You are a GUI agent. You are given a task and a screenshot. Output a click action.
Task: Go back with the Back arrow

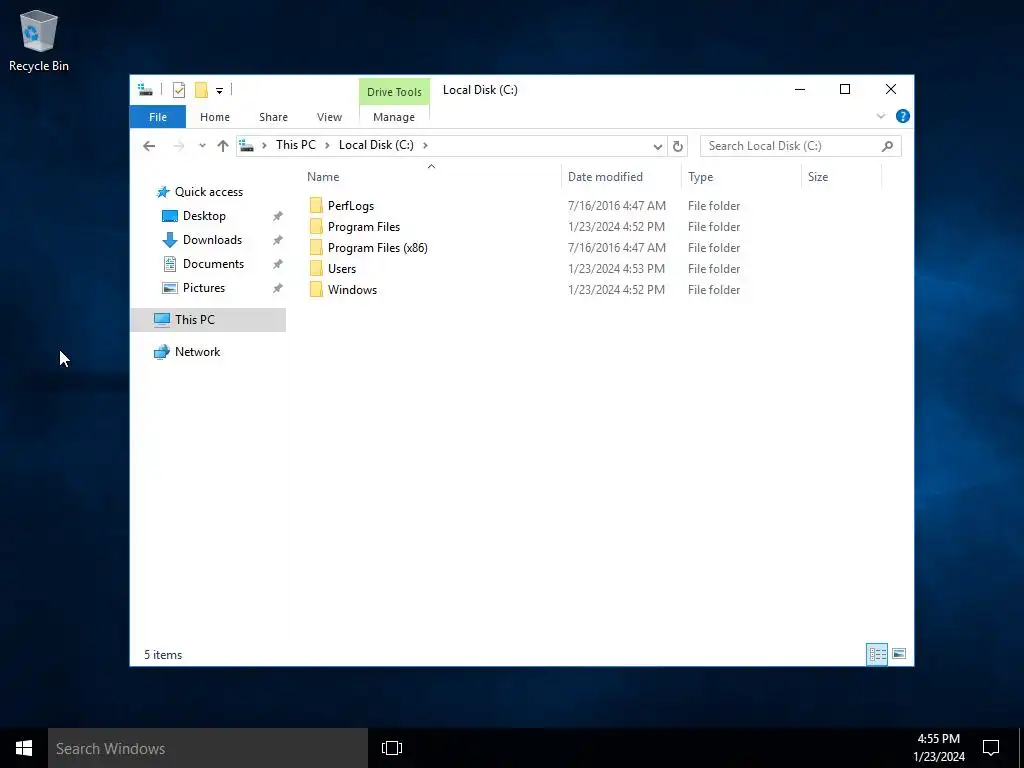[149, 146]
